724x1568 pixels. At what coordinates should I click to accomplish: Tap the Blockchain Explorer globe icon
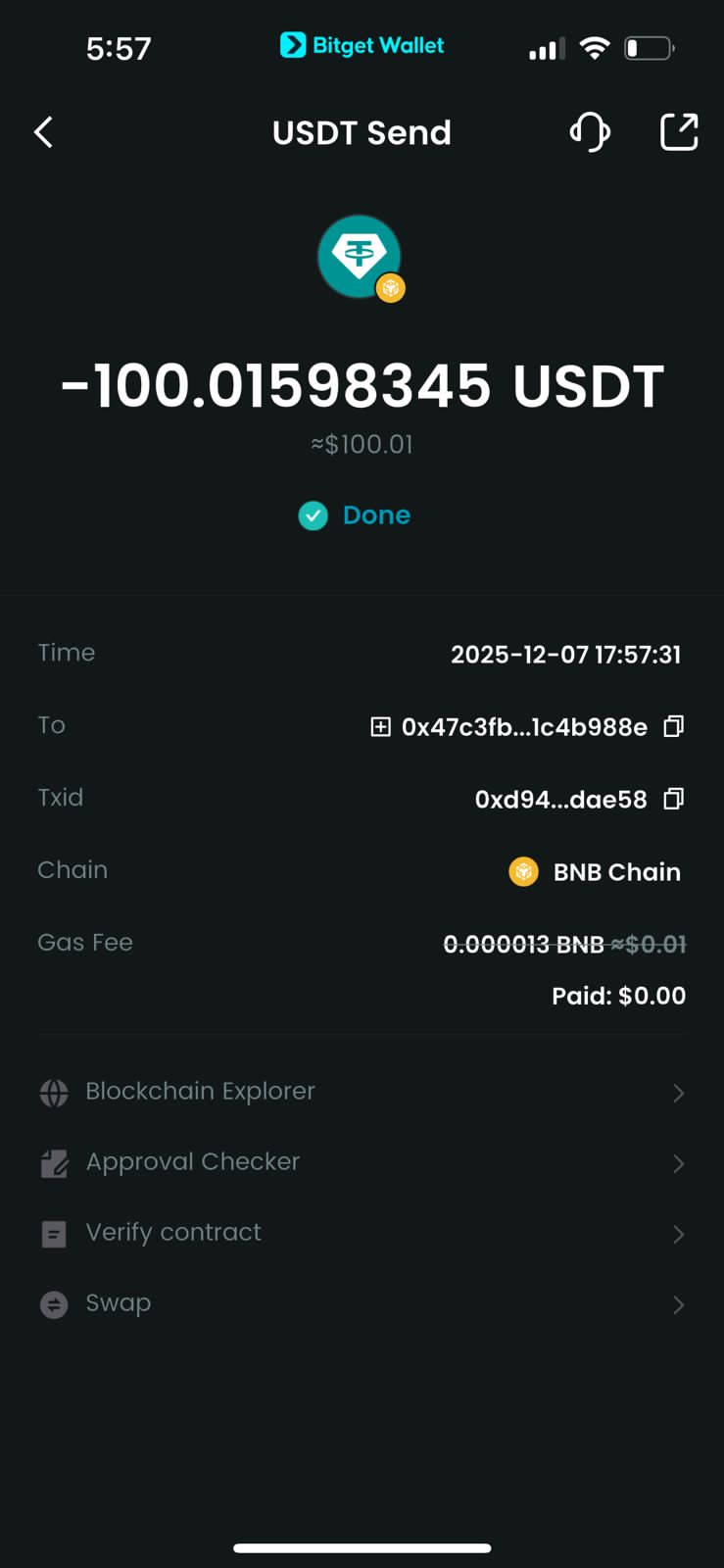click(x=54, y=1092)
